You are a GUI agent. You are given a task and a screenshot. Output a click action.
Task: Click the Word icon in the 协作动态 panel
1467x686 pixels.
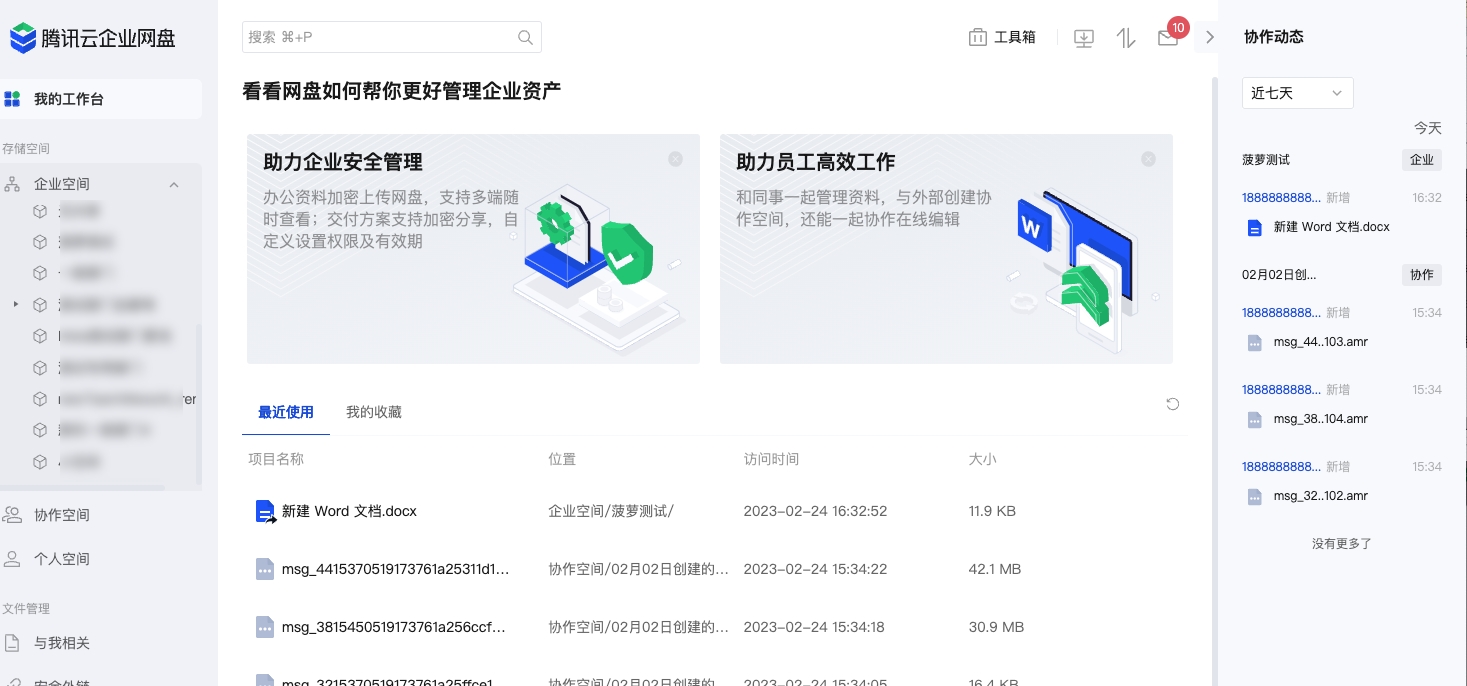pyautogui.click(x=1255, y=228)
